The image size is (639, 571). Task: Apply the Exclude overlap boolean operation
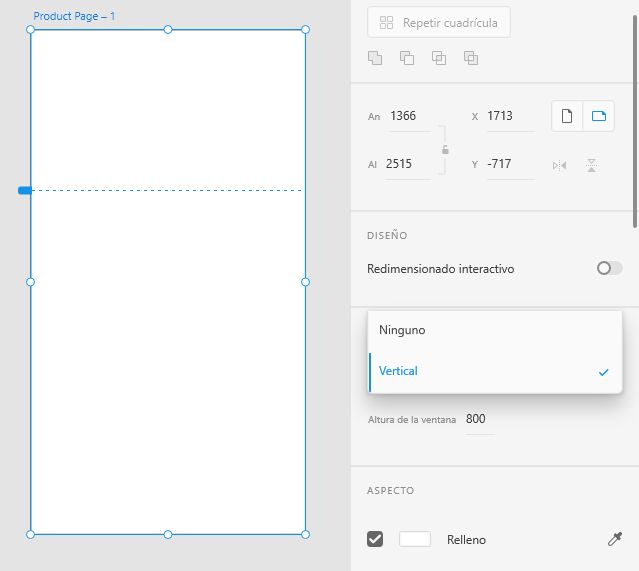471,58
